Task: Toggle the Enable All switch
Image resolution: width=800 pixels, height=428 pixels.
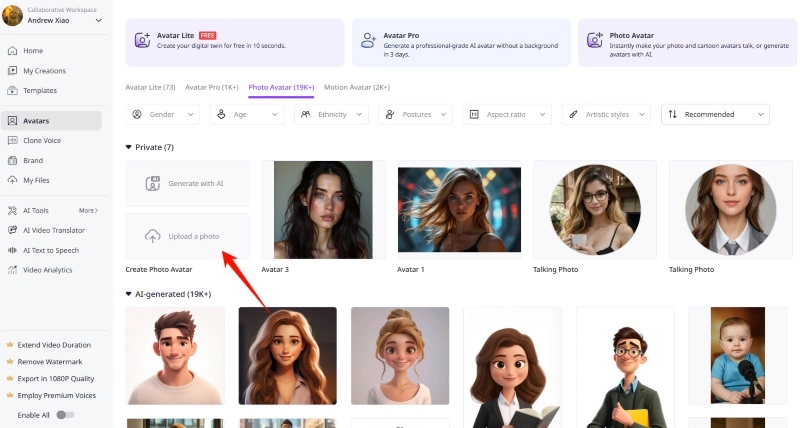Action: 64,414
